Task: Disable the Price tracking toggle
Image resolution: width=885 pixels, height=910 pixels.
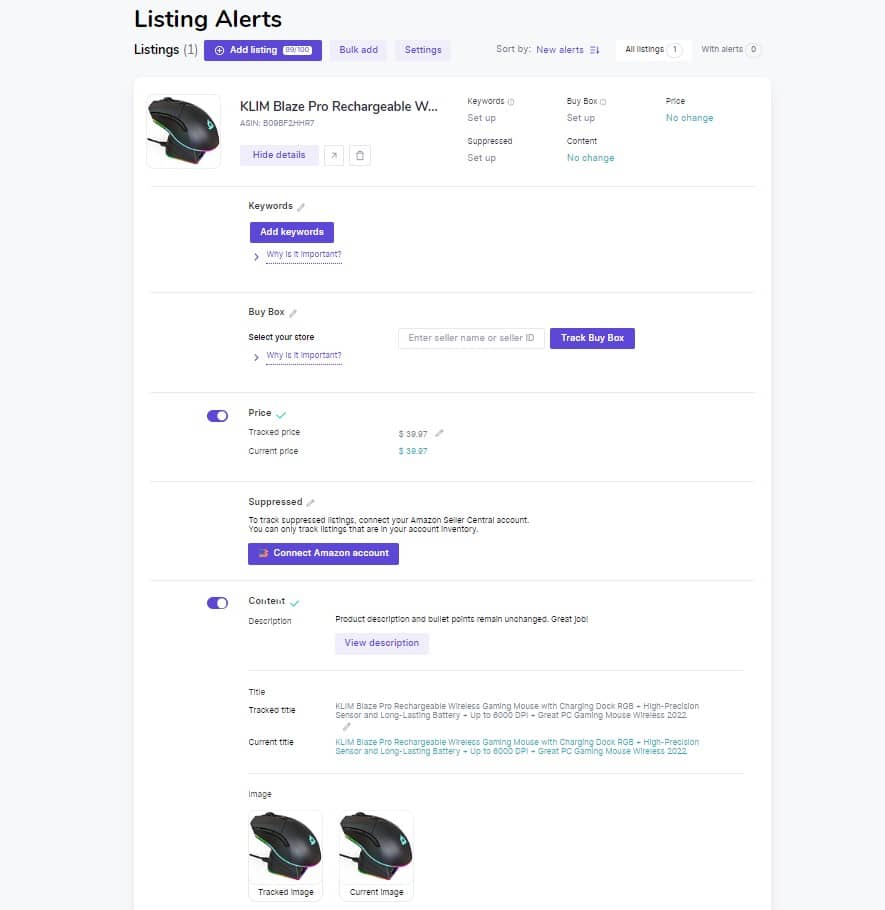Action: (x=218, y=416)
